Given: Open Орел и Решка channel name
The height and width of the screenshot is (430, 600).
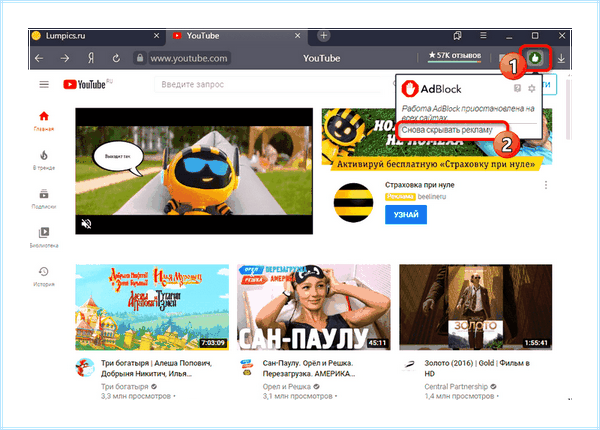Looking at the screenshot, I should [287, 386].
